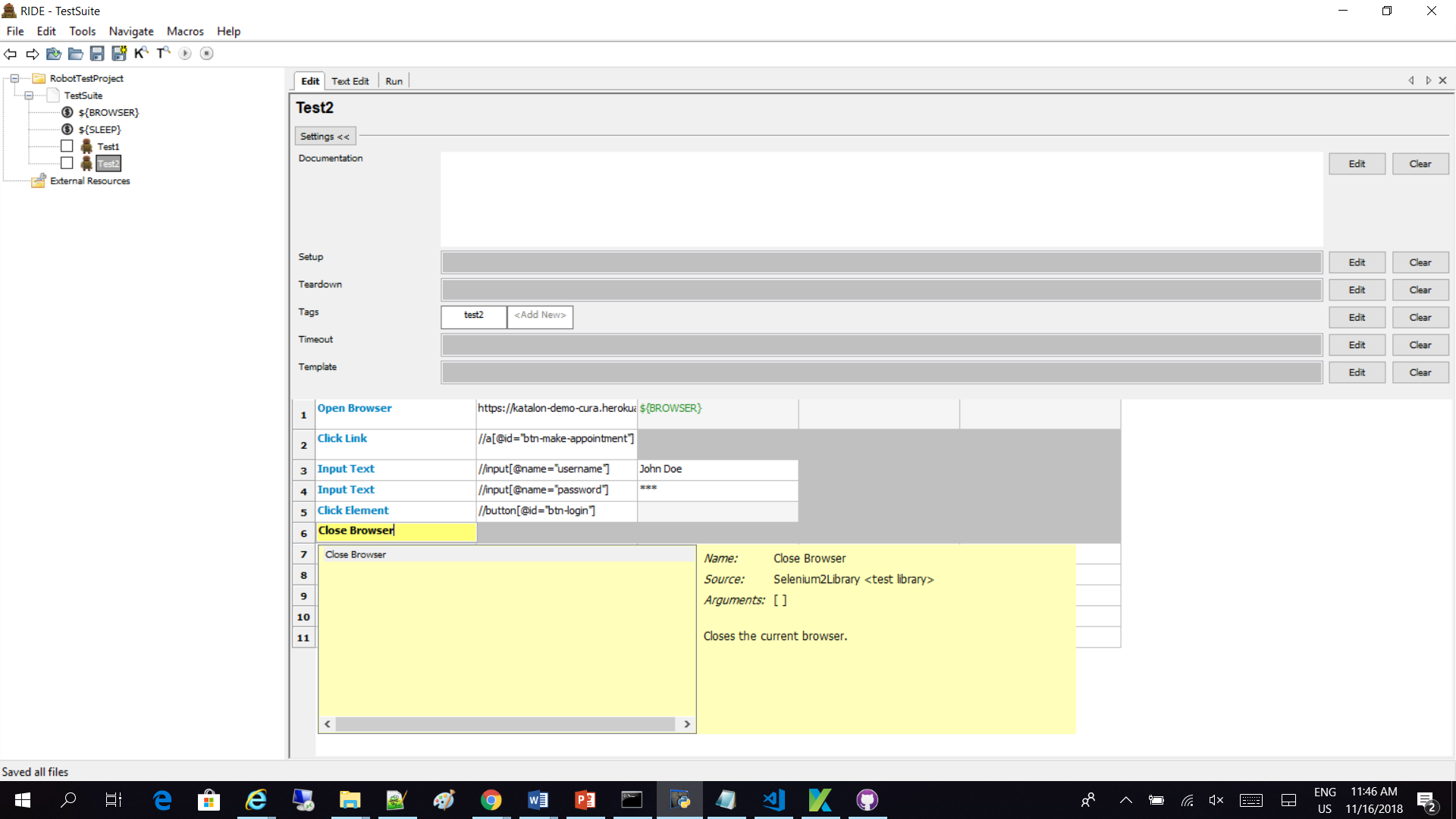Check the Test2 checkbox in tree
1456x819 pixels.
tap(67, 163)
